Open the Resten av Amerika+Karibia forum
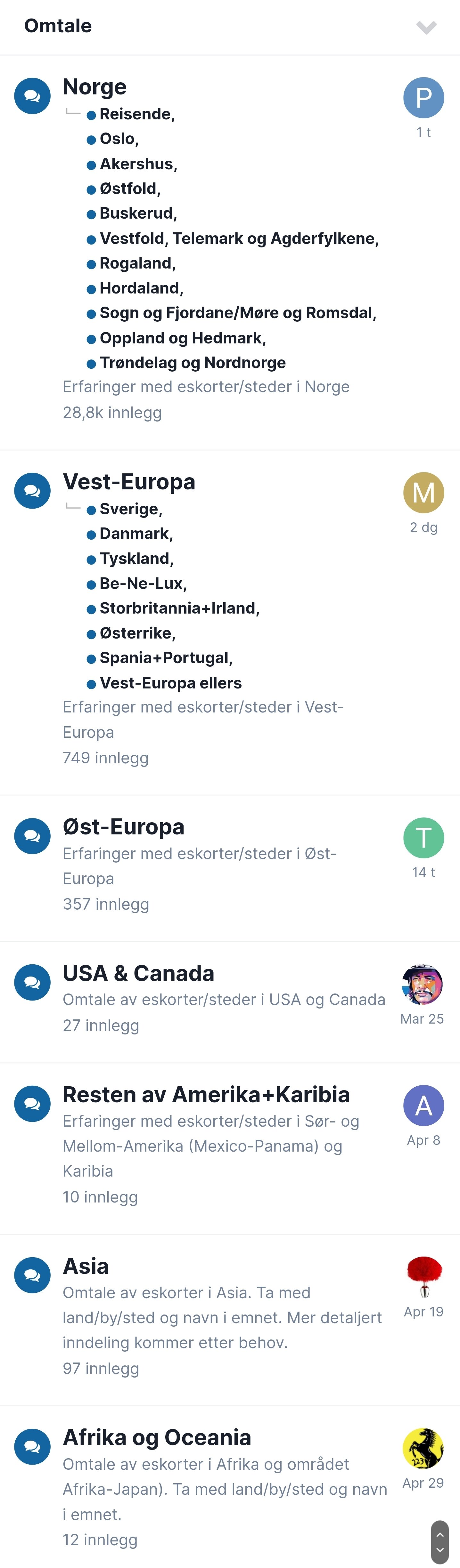Screen dimensions: 460x1568 (x=206, y=1094)
